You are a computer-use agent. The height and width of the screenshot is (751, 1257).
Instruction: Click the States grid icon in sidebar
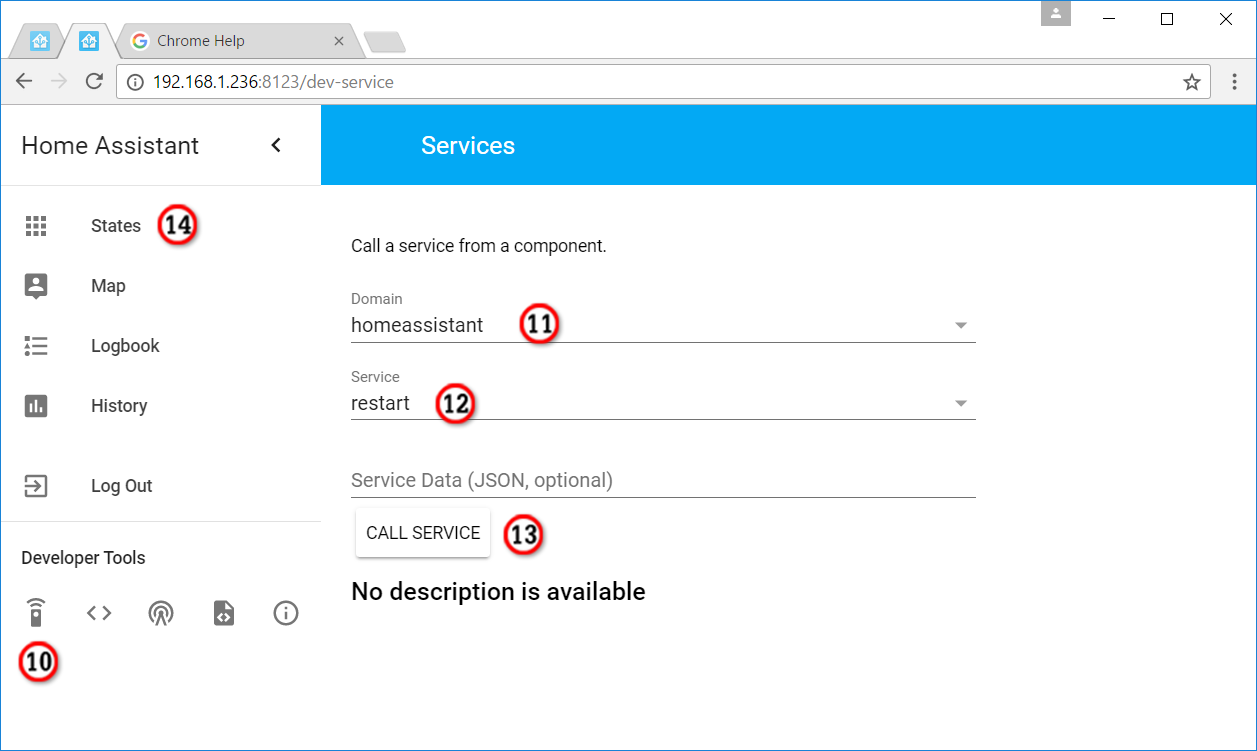click(36, 226)
